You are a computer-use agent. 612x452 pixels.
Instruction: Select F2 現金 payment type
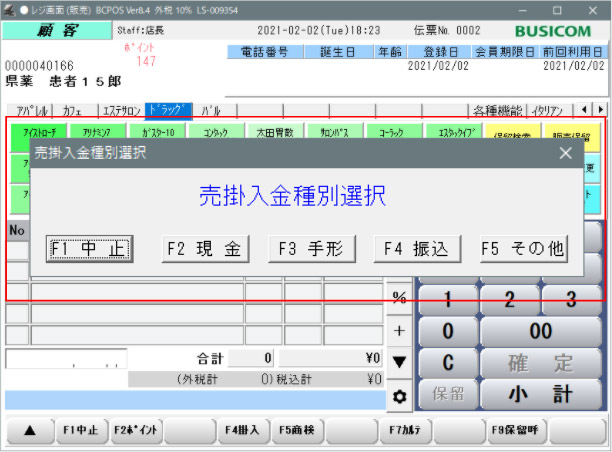(205, 249)
